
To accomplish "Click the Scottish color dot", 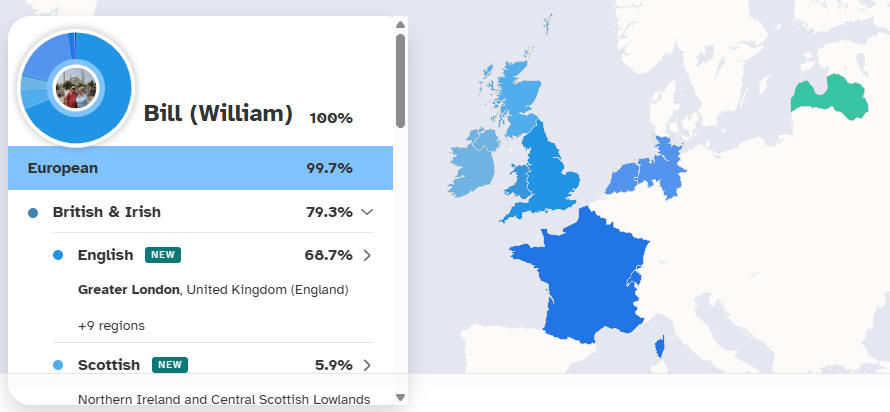I will click(58, 365).
